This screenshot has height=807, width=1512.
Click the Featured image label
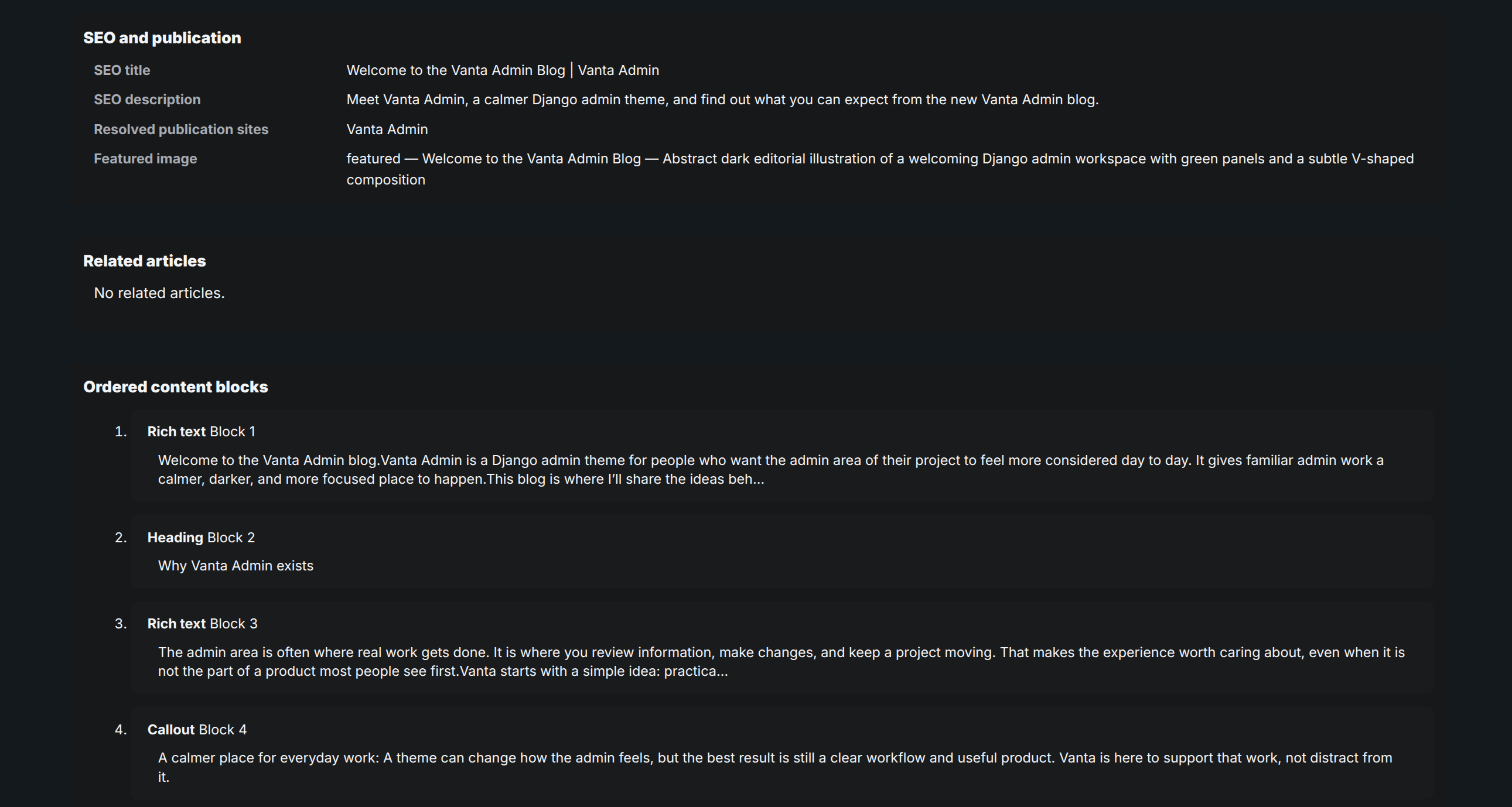coord(145,159)
